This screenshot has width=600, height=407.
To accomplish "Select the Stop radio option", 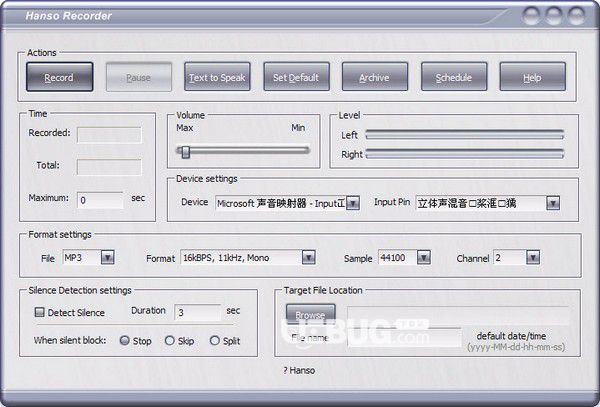I will [x=124, y=340].
